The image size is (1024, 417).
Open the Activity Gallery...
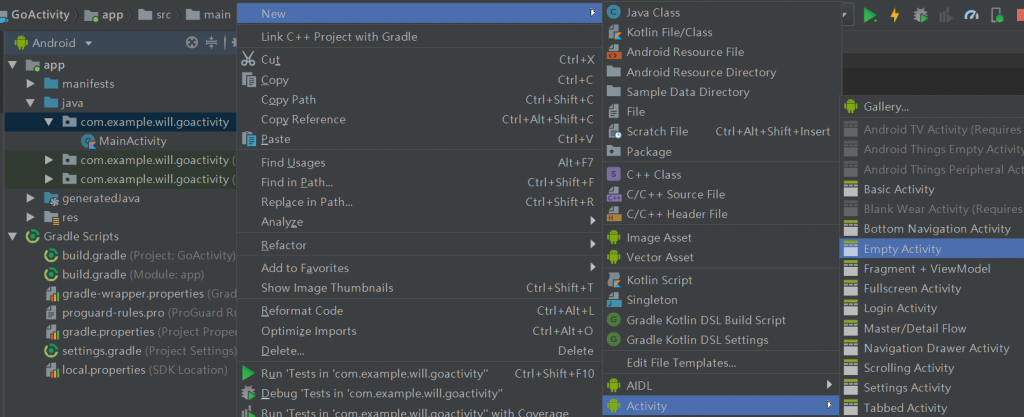point(932,106)
